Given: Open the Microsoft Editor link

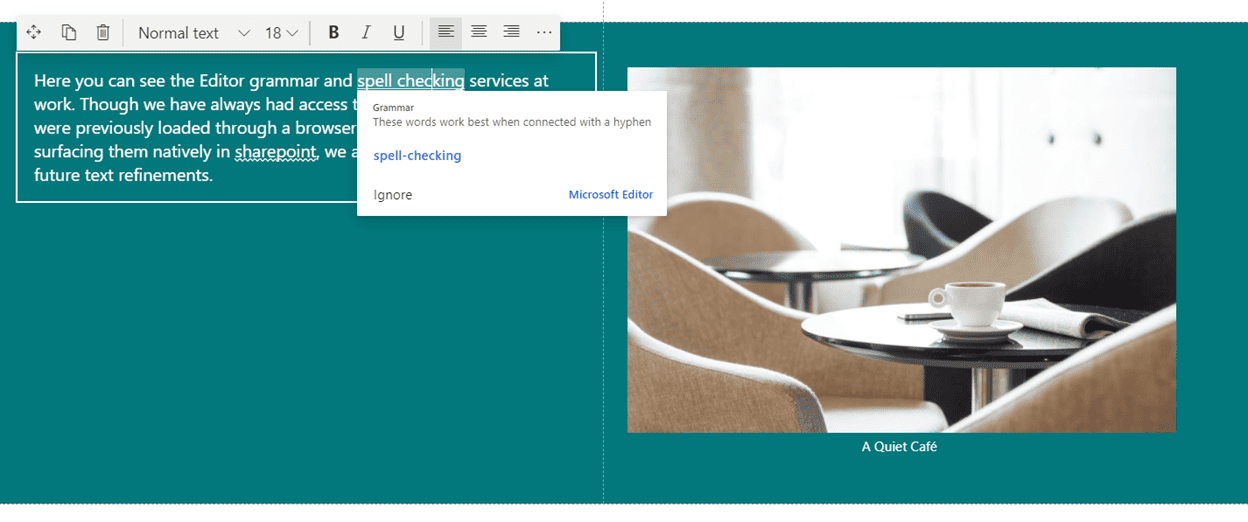Looking at the screenshot, I should (610, 195).
